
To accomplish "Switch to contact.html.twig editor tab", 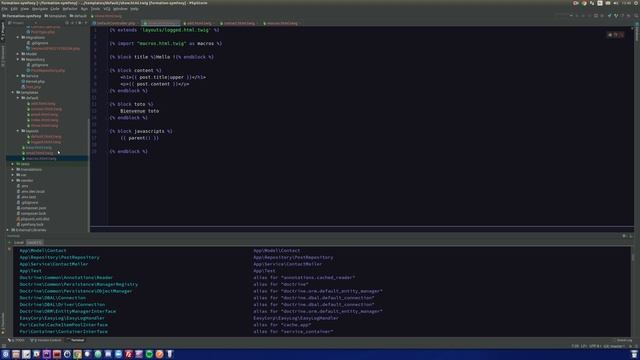I will tap(238, 23).
